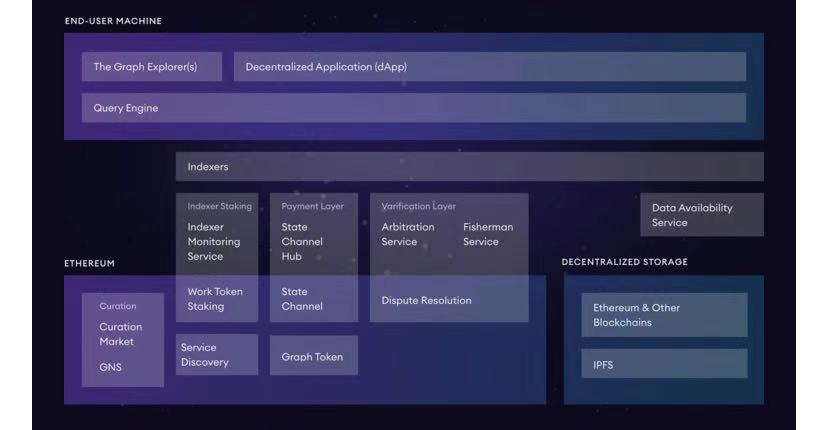The height and width of the screenshot is (430, 828).
Task: Select the 'Decentralized Application (dApp)' box
Action: [x=490, y=67]
